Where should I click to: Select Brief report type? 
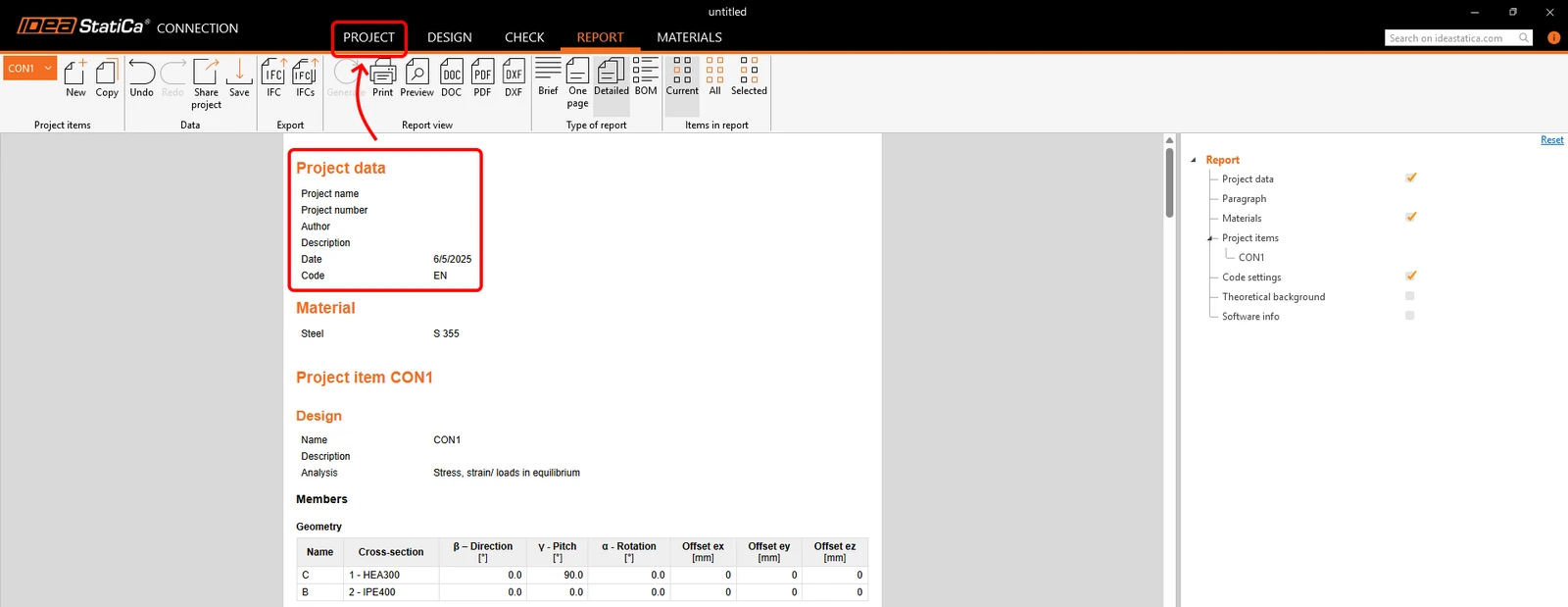[548, 76]
